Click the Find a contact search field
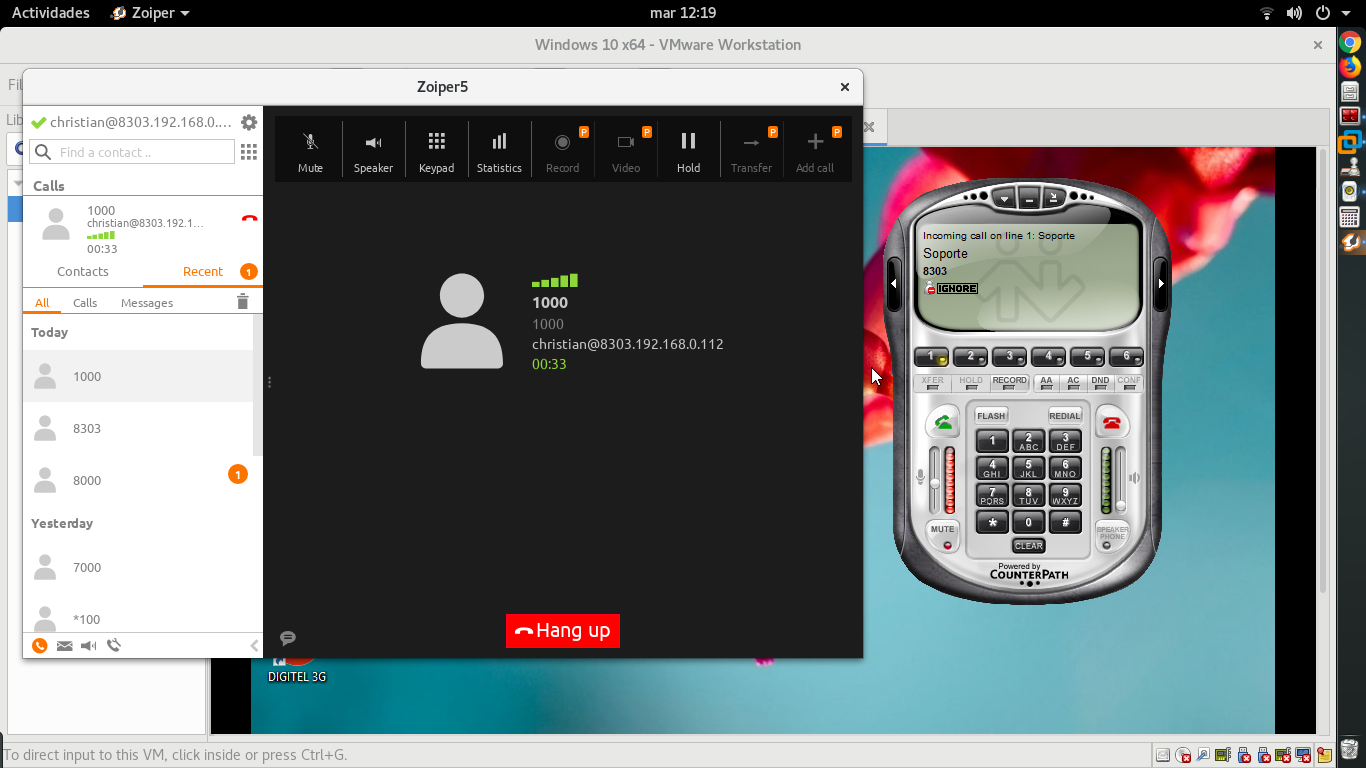 pyautogui.click(x=132, y=152)
